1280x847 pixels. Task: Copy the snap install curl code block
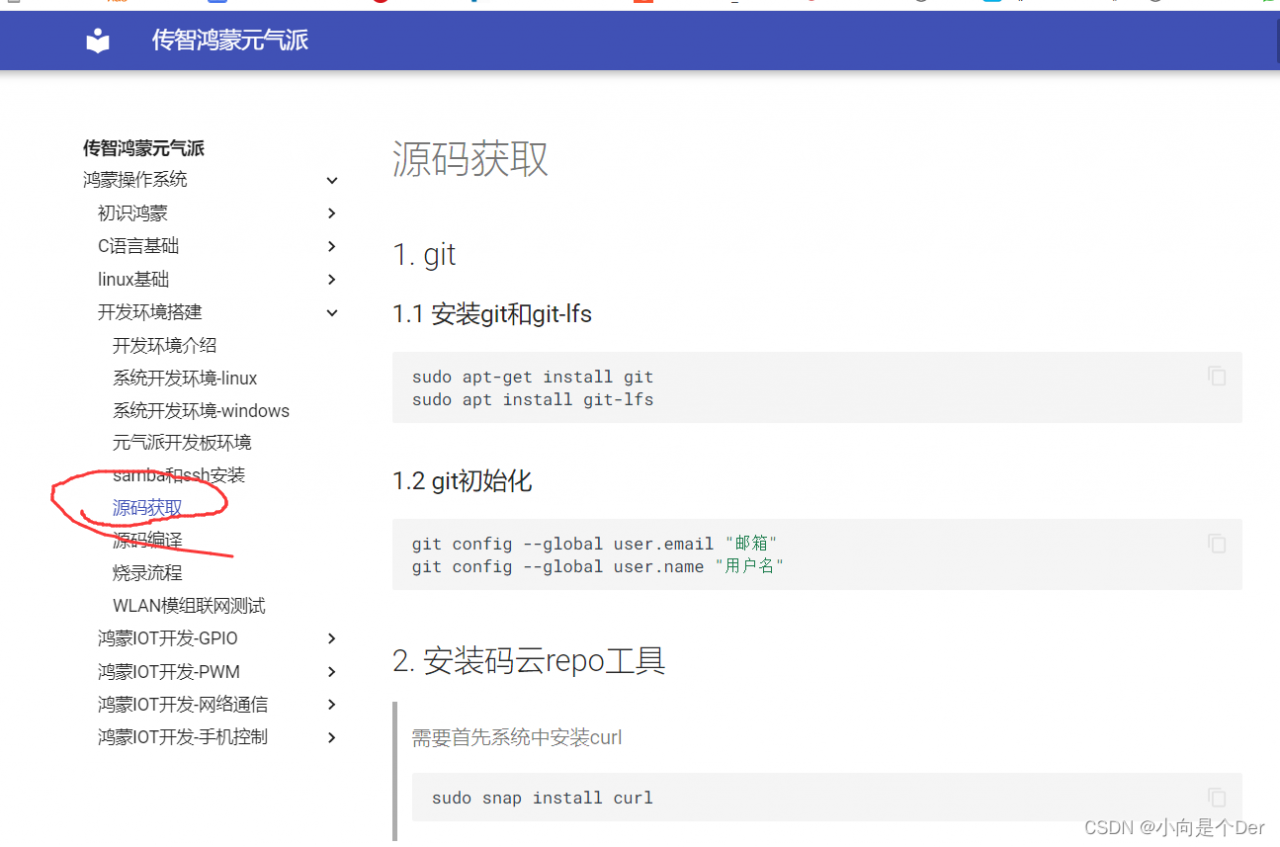pyautogui.click(x=1216, y=797)
